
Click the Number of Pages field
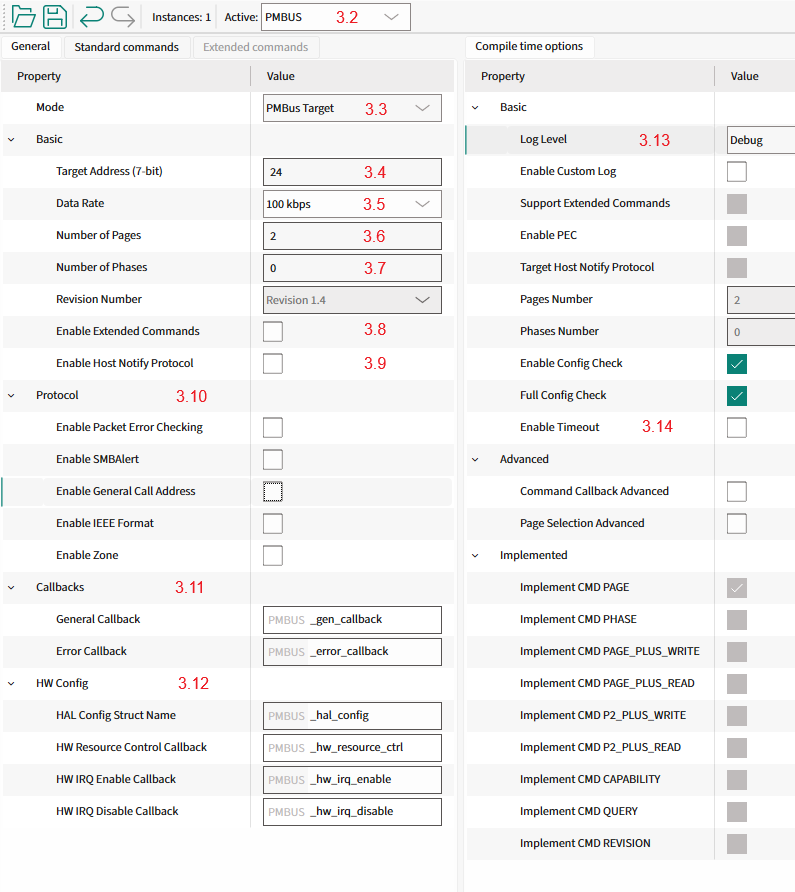point(352,236)
